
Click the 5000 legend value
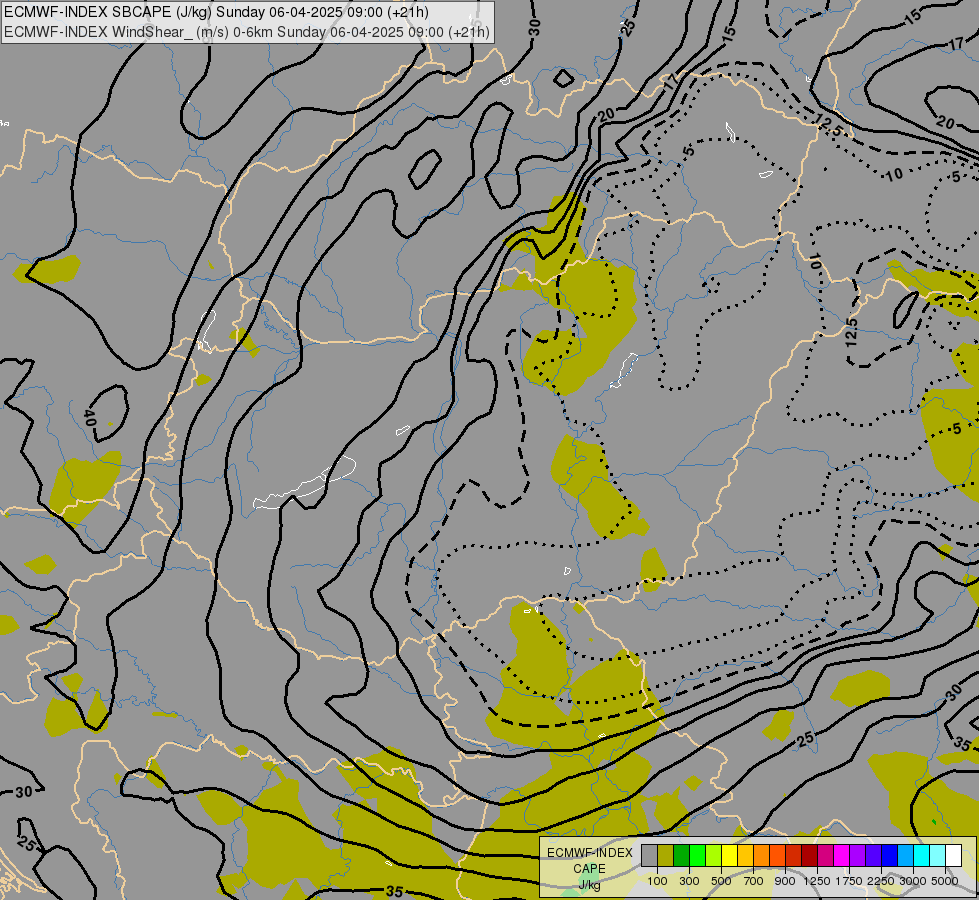pos(945,881)
